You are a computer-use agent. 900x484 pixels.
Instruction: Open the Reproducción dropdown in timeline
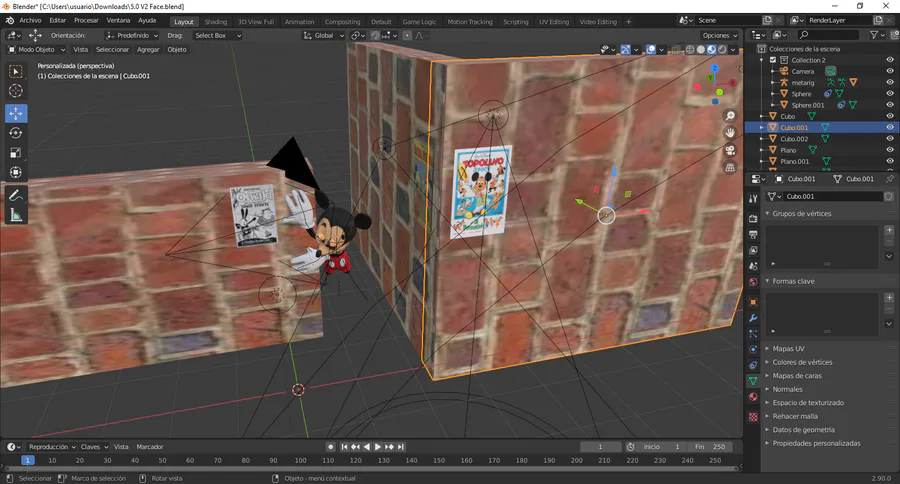52,447
